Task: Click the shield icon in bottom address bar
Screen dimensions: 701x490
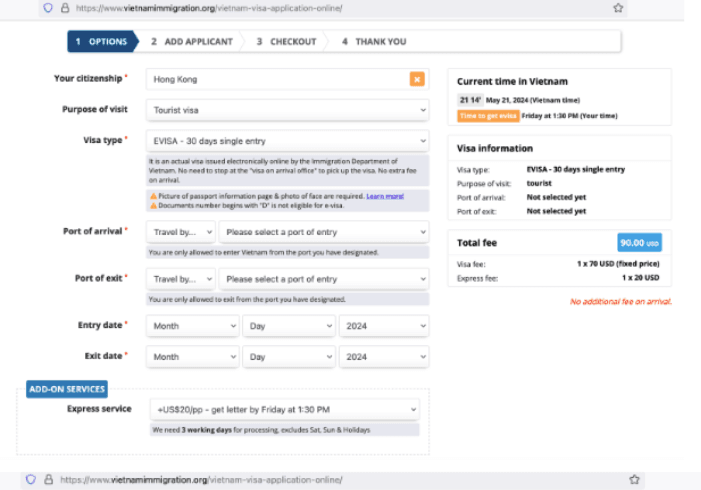Action: (x=32, y=480)
